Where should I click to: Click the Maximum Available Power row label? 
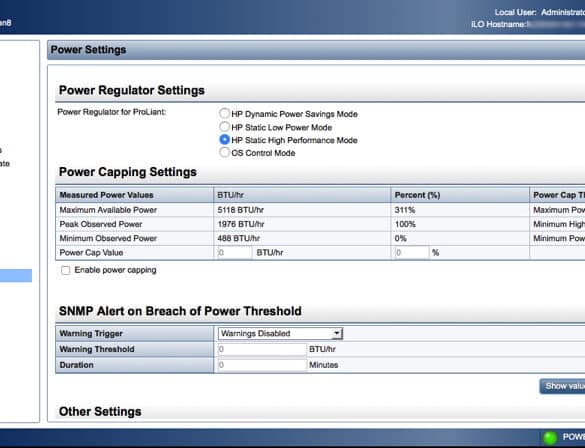click(108, 210)
